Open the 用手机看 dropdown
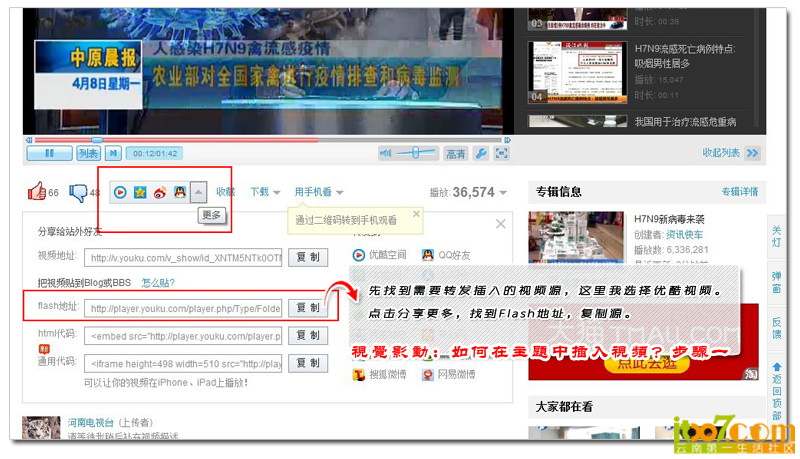The width and height of the screenshot is (800, 459). point(319,192)
